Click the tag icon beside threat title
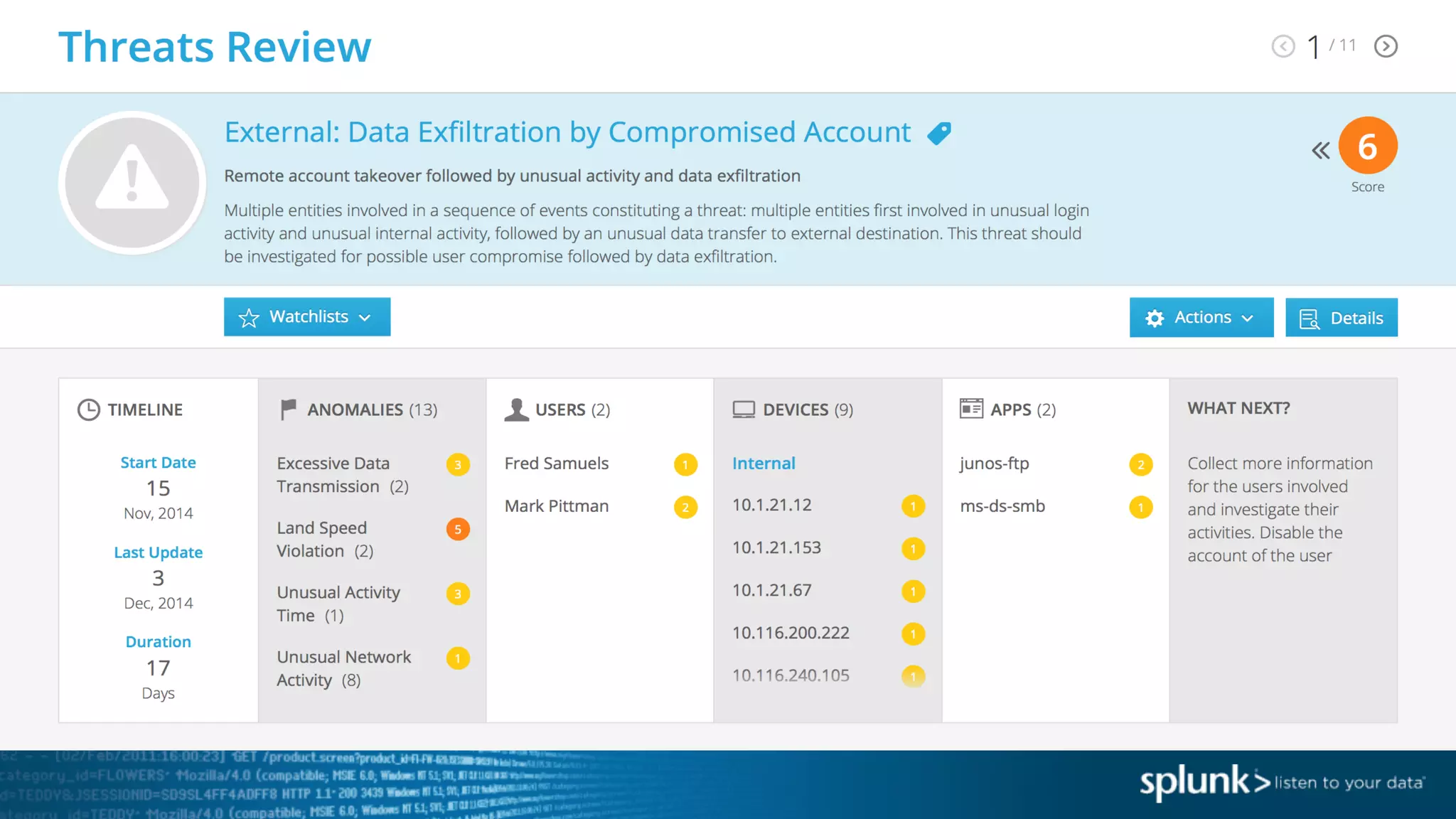Screen dimensions: 1456x819 (939, 133)
